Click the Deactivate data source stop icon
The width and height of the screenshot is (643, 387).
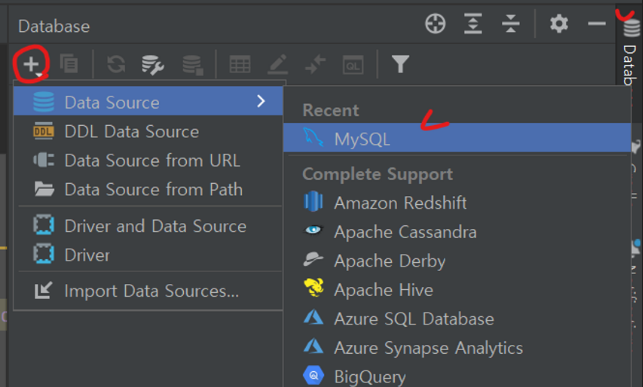(x=193, y=65)
